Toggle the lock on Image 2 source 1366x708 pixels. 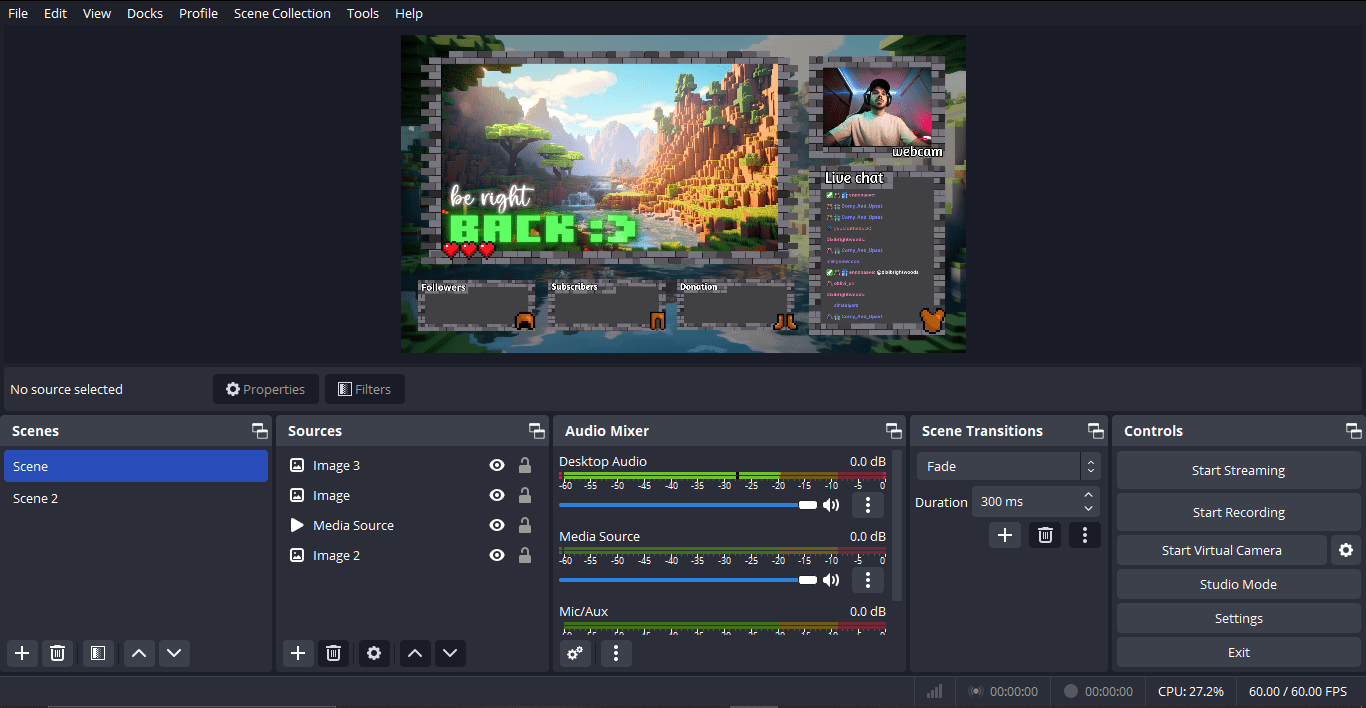525,555
